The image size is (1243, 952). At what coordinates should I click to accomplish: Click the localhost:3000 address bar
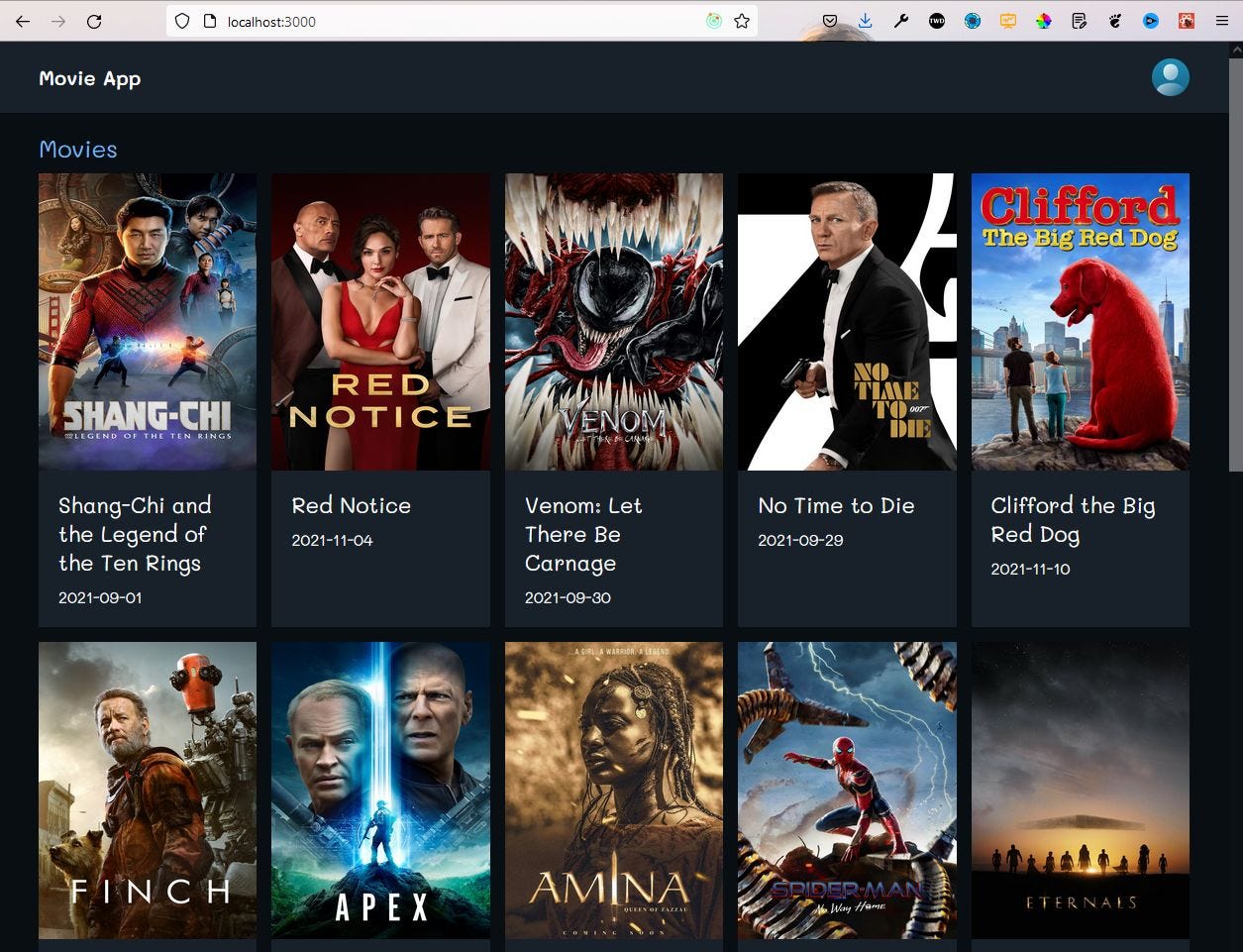[462, 21]
